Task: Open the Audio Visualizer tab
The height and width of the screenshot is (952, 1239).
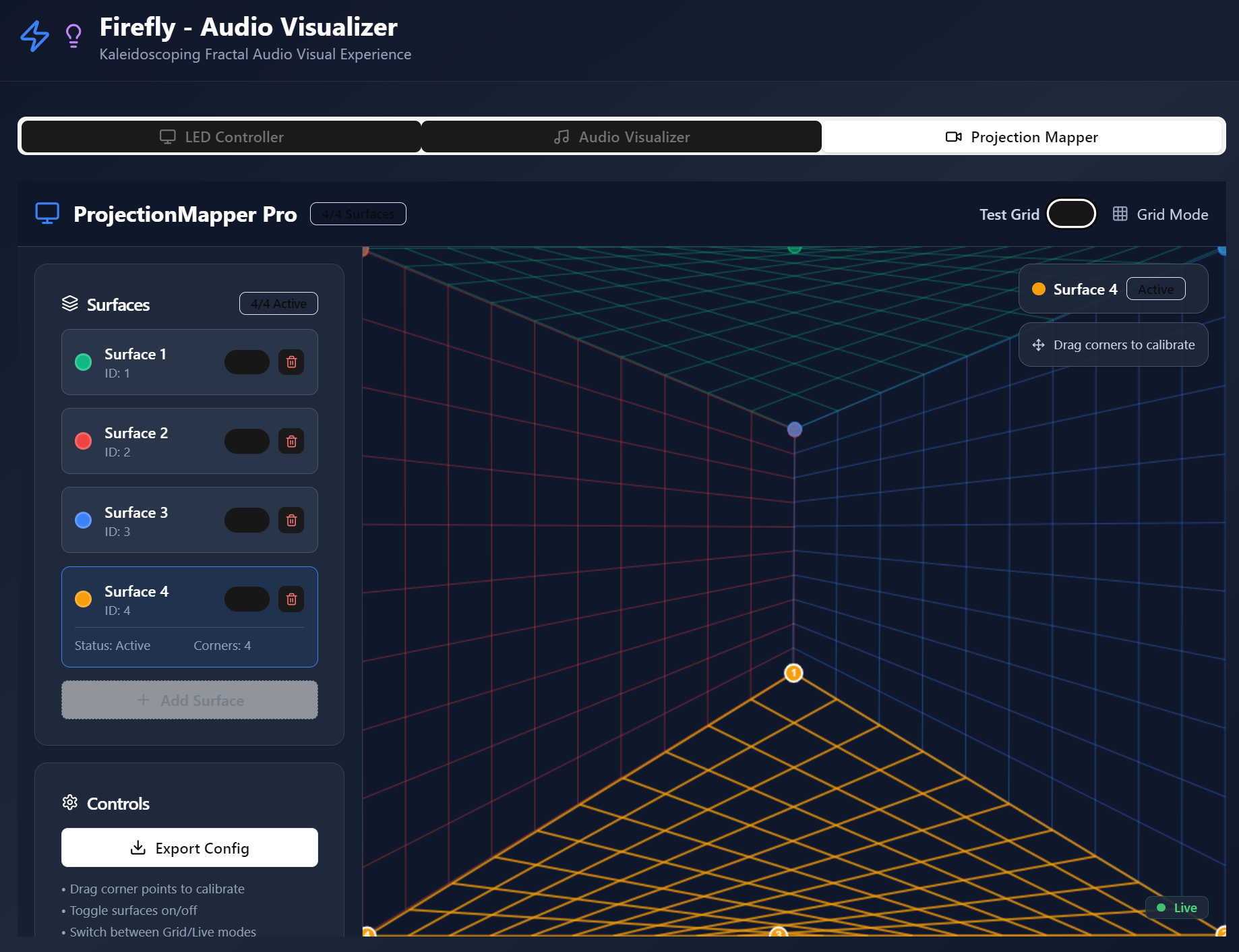Action: pos(621,136)
